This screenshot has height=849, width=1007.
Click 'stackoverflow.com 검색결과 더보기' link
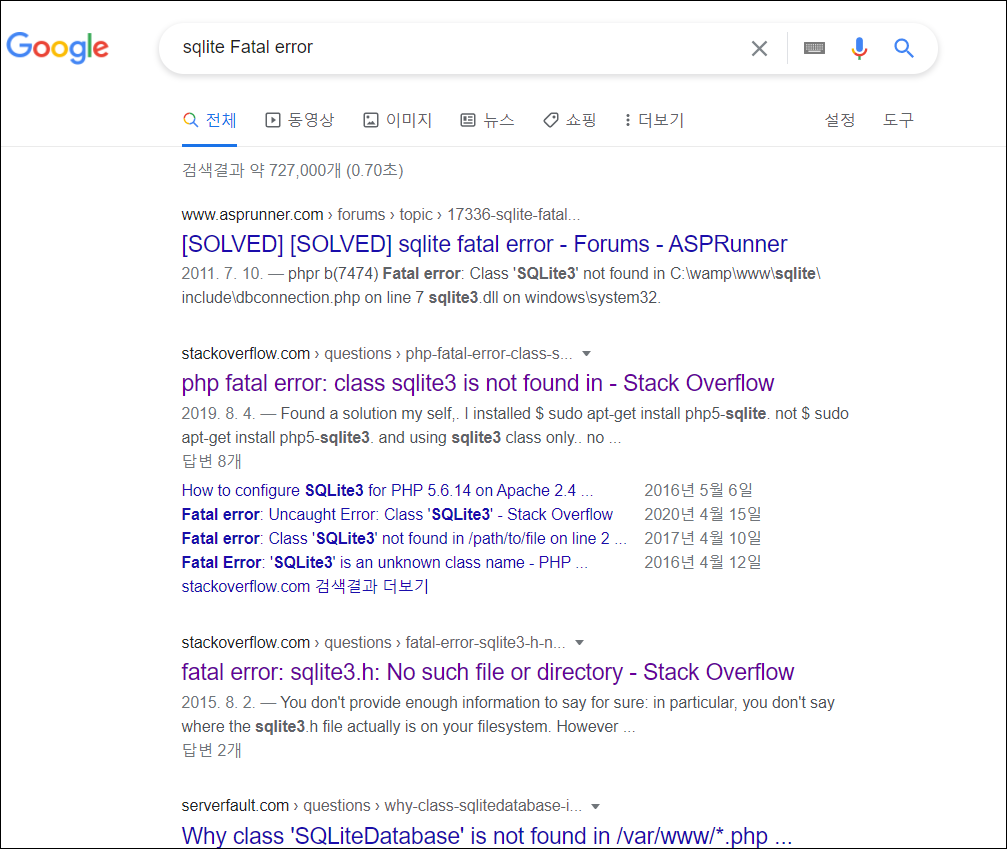305,586
